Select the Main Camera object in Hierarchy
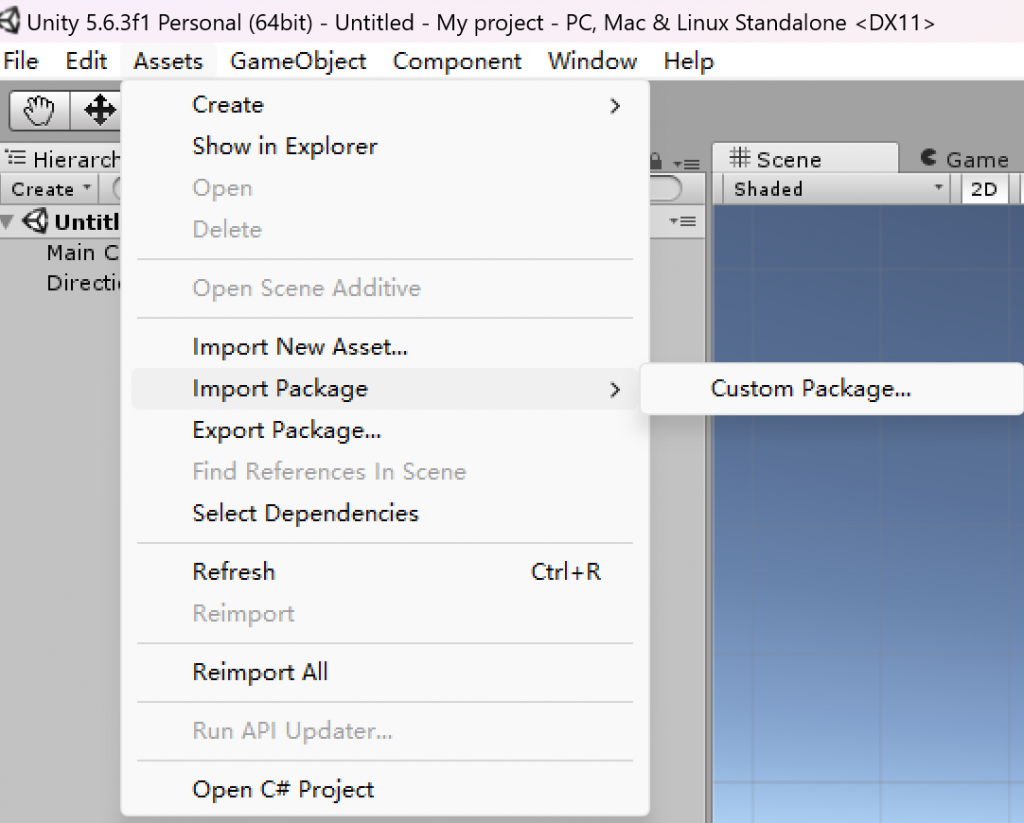This screenshot has width=1024, height=823. pos(82,253)
